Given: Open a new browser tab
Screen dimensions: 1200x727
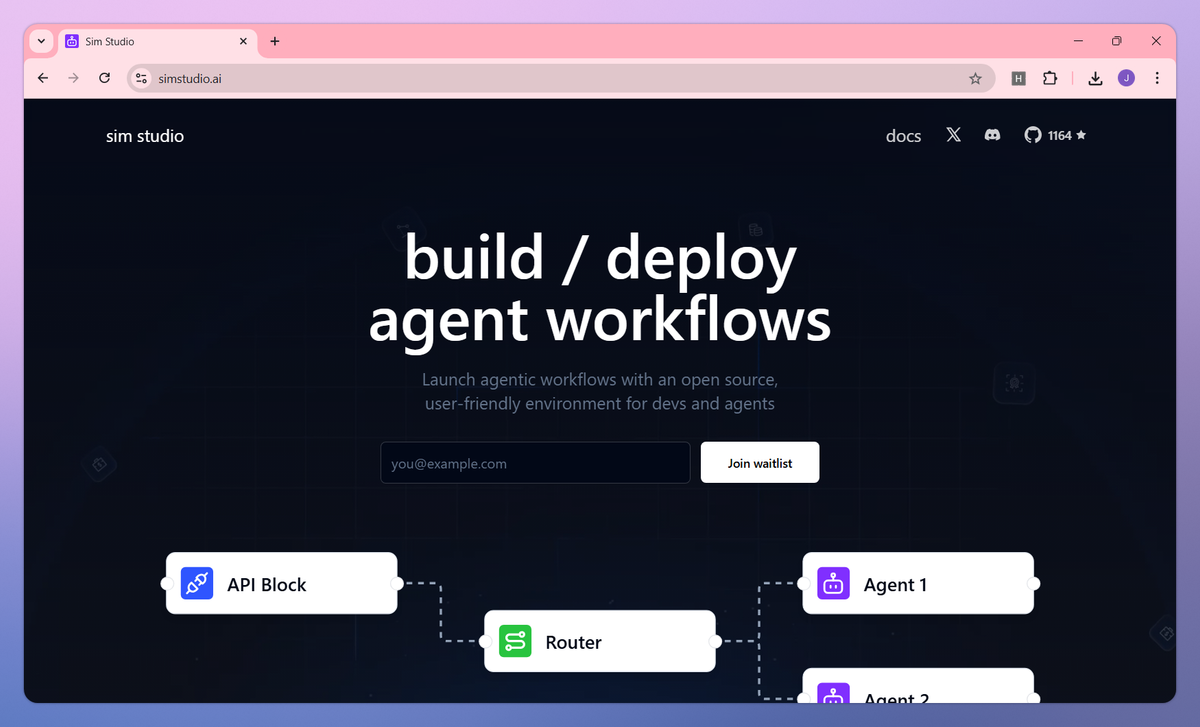Looking at the screenshot, I should pyautogui.click(x=275, y=41).
